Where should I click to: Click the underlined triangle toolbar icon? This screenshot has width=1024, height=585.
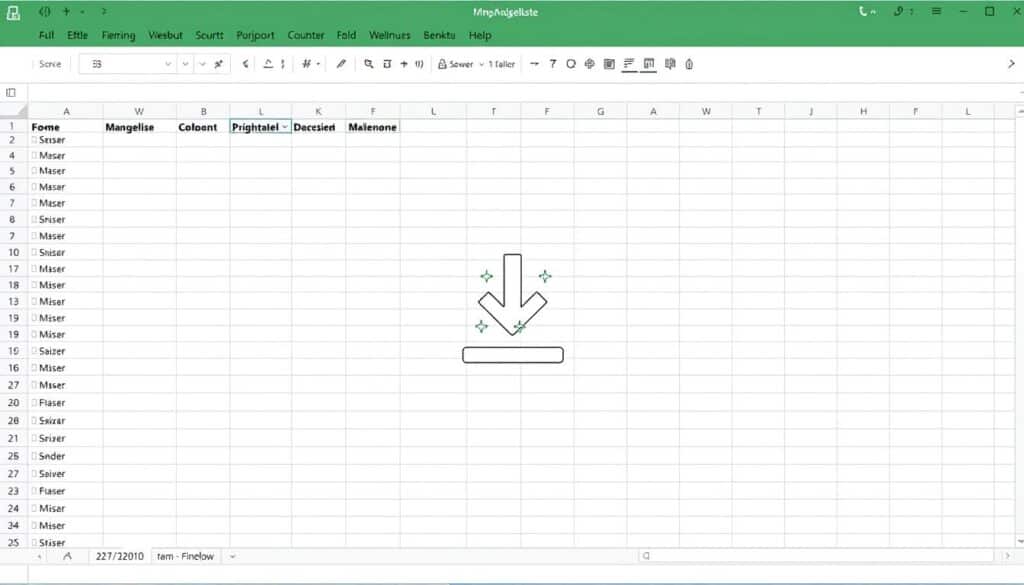tap(268, 64)
